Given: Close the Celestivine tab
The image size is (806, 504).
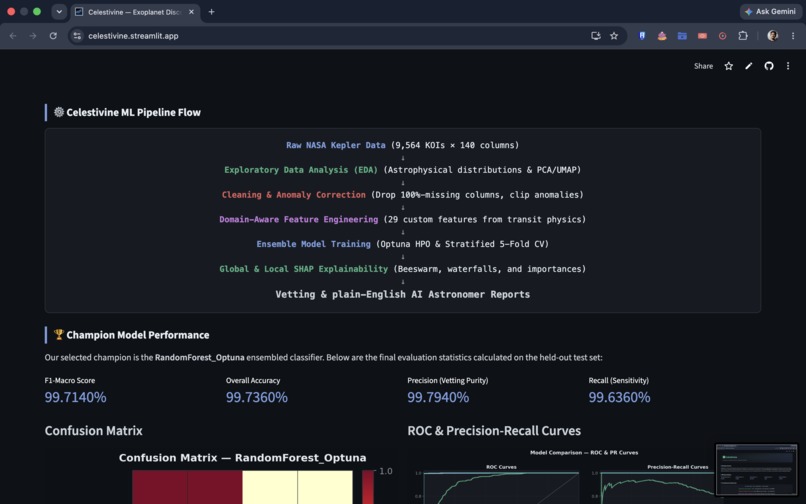Looking at the screenshot, I should tap(191, 12).
